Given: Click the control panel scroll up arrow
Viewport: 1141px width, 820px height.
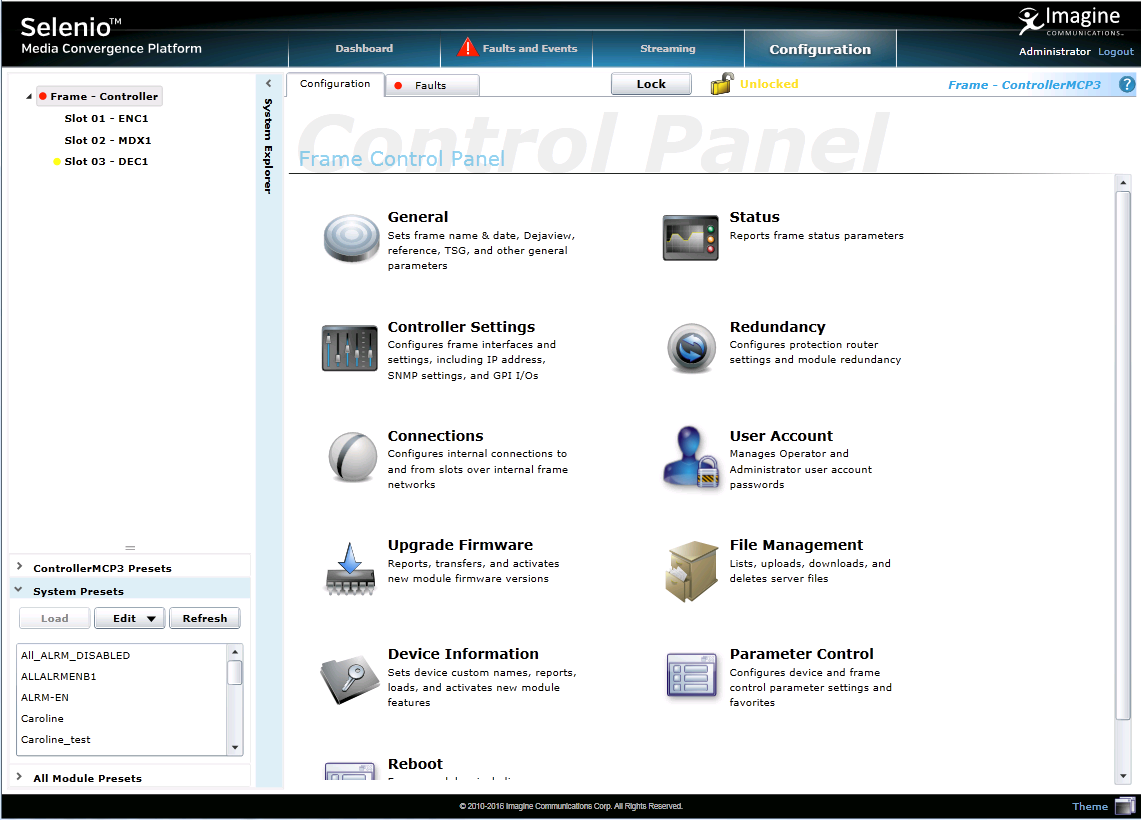Looking at the screenshot, I should pyautogui.click(x=1123, y=183).
